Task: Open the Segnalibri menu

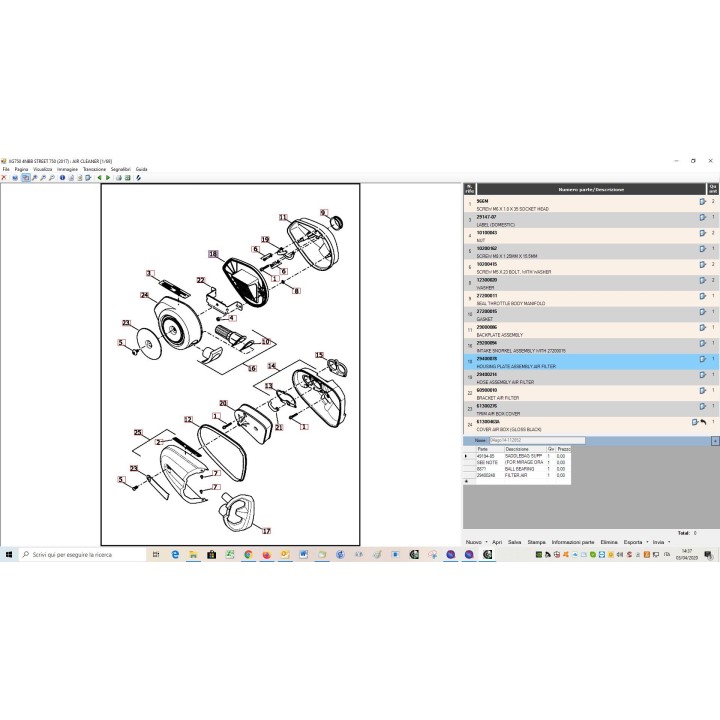Action: tap(120, 169)
